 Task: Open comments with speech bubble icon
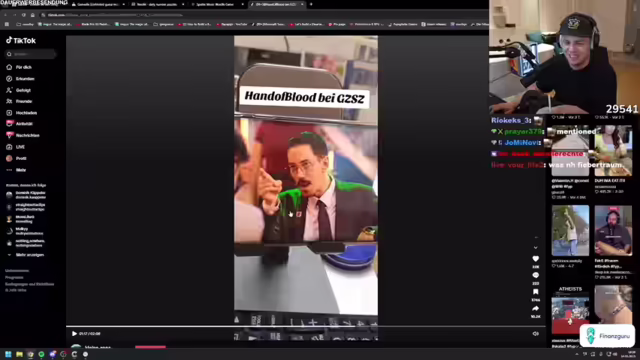(536, 275)
